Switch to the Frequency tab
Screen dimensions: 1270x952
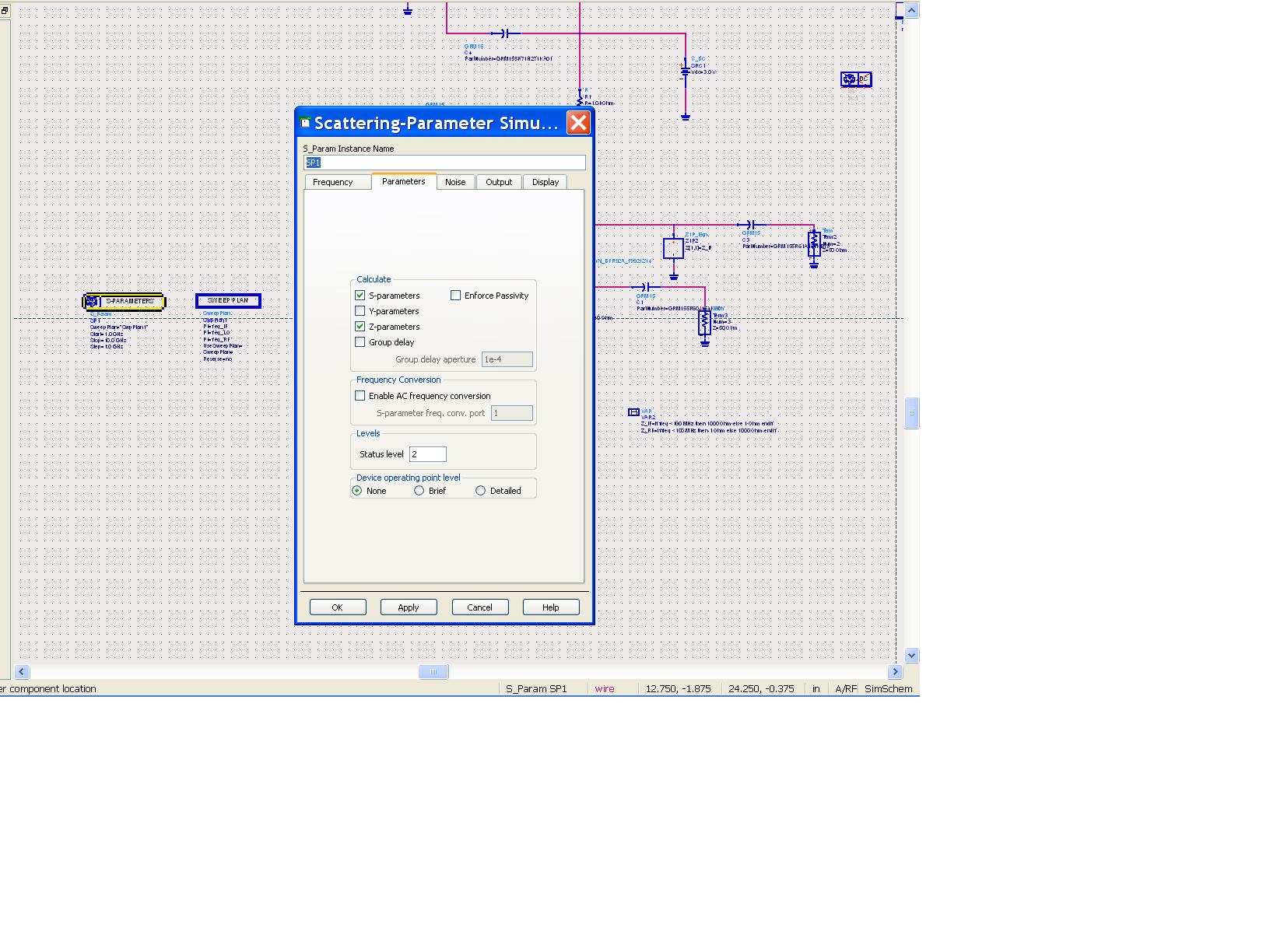click(x=338, y=182)
